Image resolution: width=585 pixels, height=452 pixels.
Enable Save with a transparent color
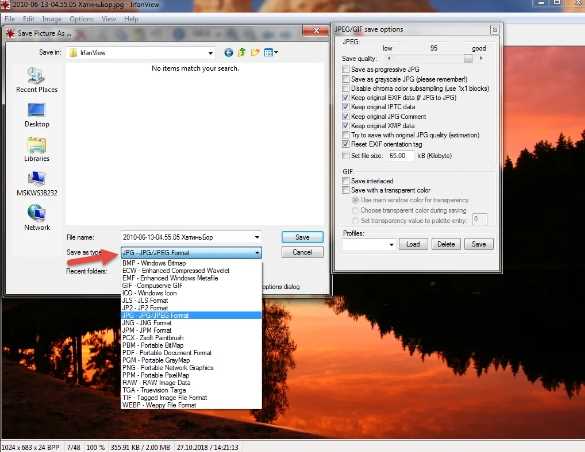click(346, 190)
